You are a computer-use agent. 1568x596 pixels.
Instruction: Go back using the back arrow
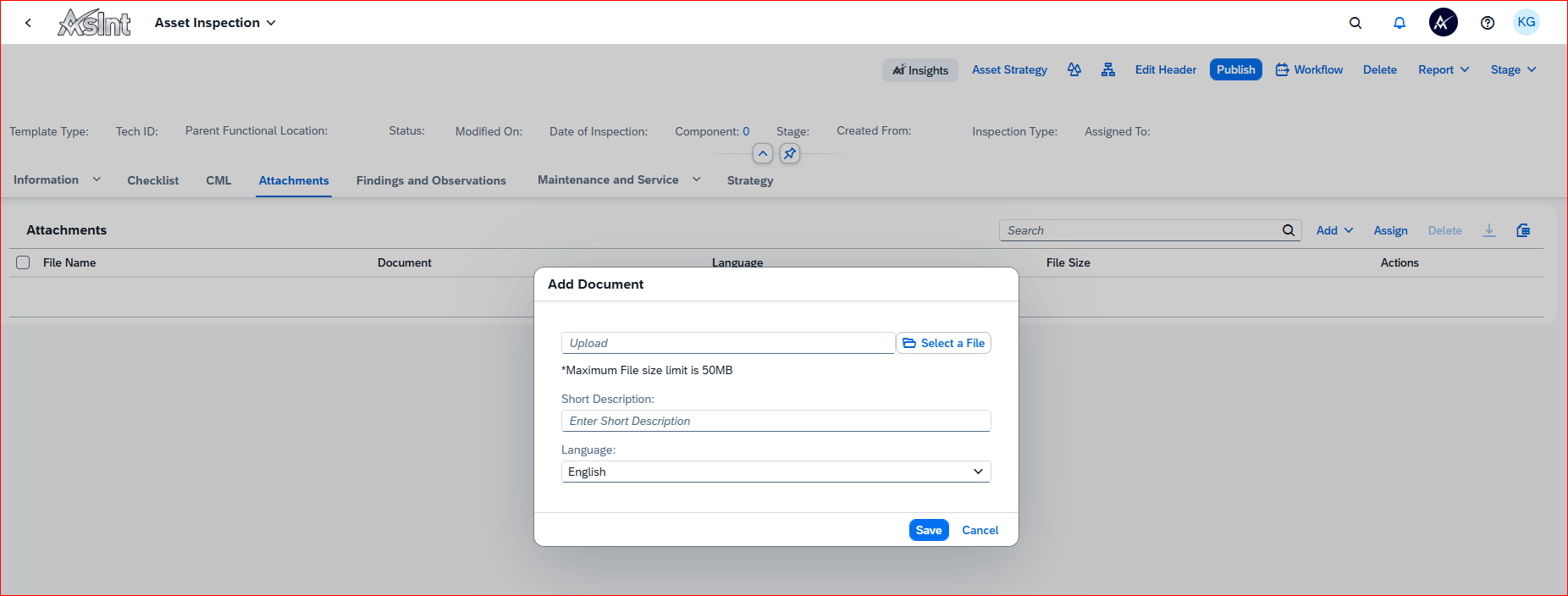28,23
